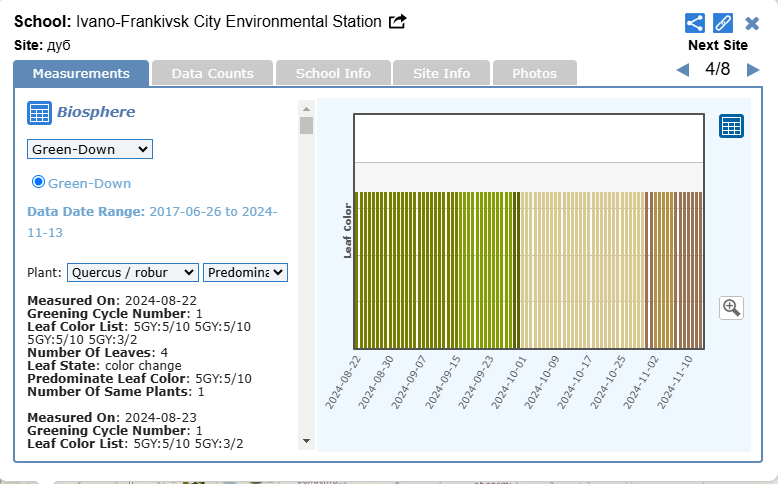Click the olive-green leaf color bar for 2024-08-22

pos(358,270)
